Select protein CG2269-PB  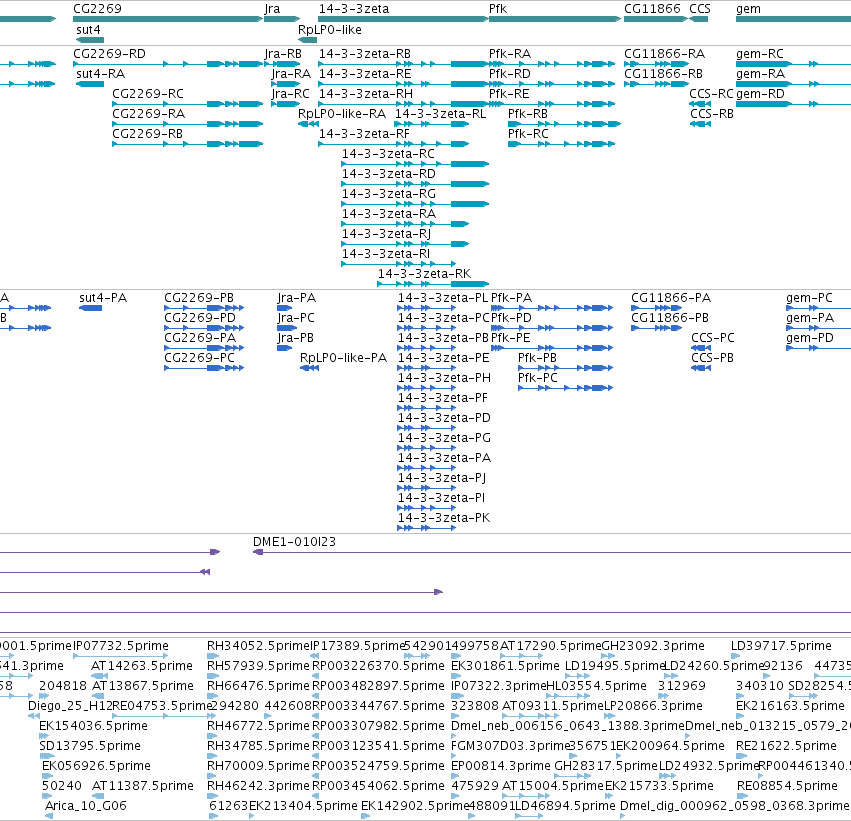204,308
